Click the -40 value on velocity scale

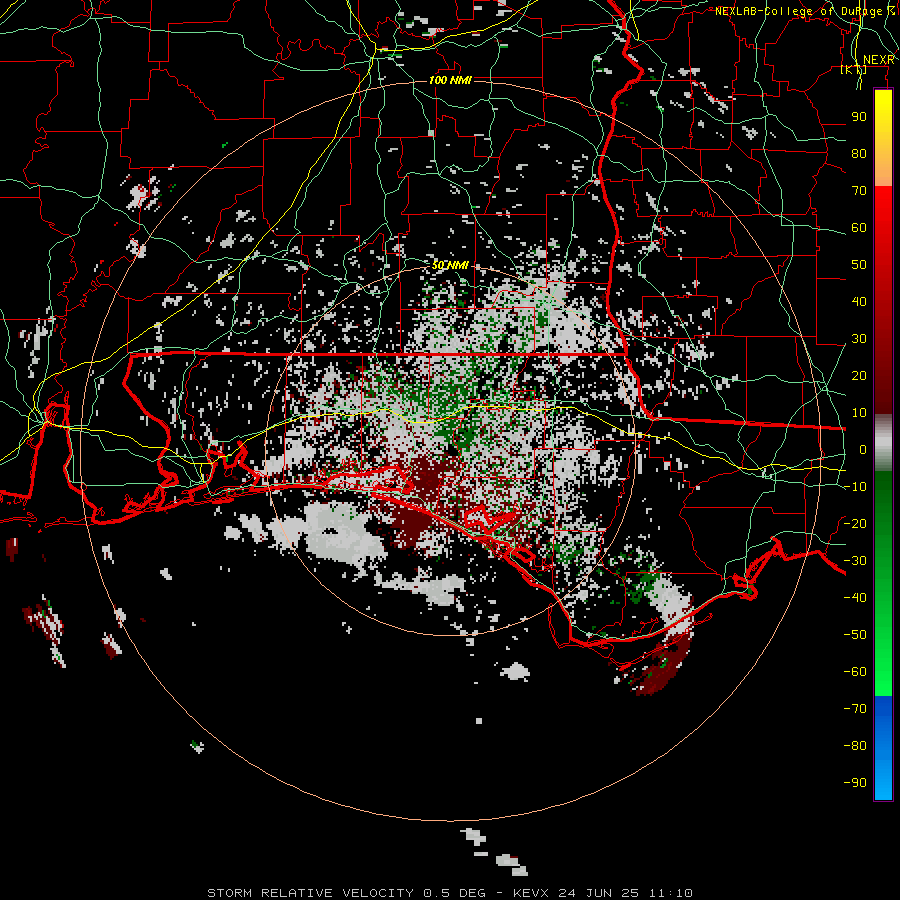(855, 598)
